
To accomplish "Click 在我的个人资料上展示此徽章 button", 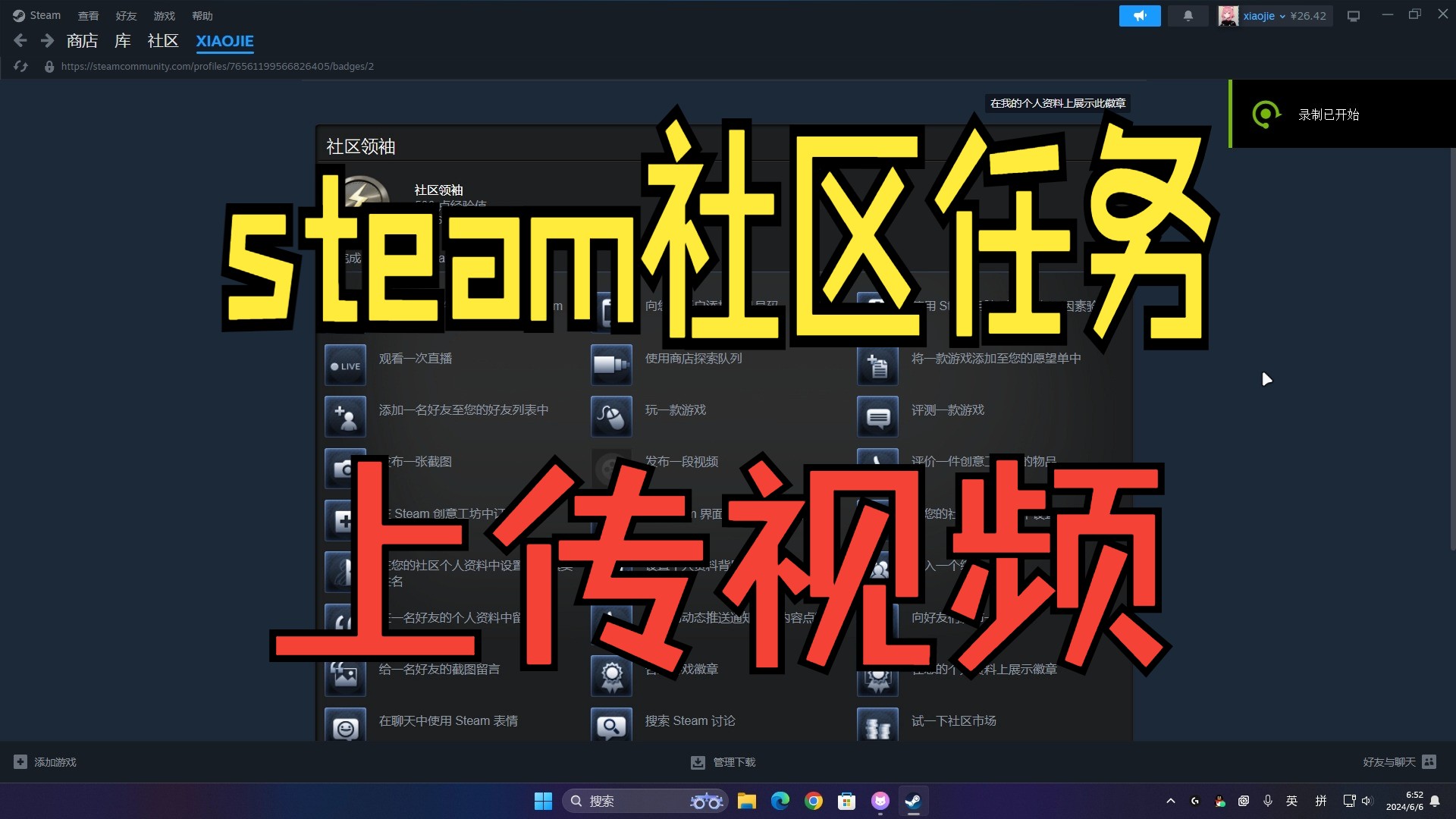I will 1058,103.
